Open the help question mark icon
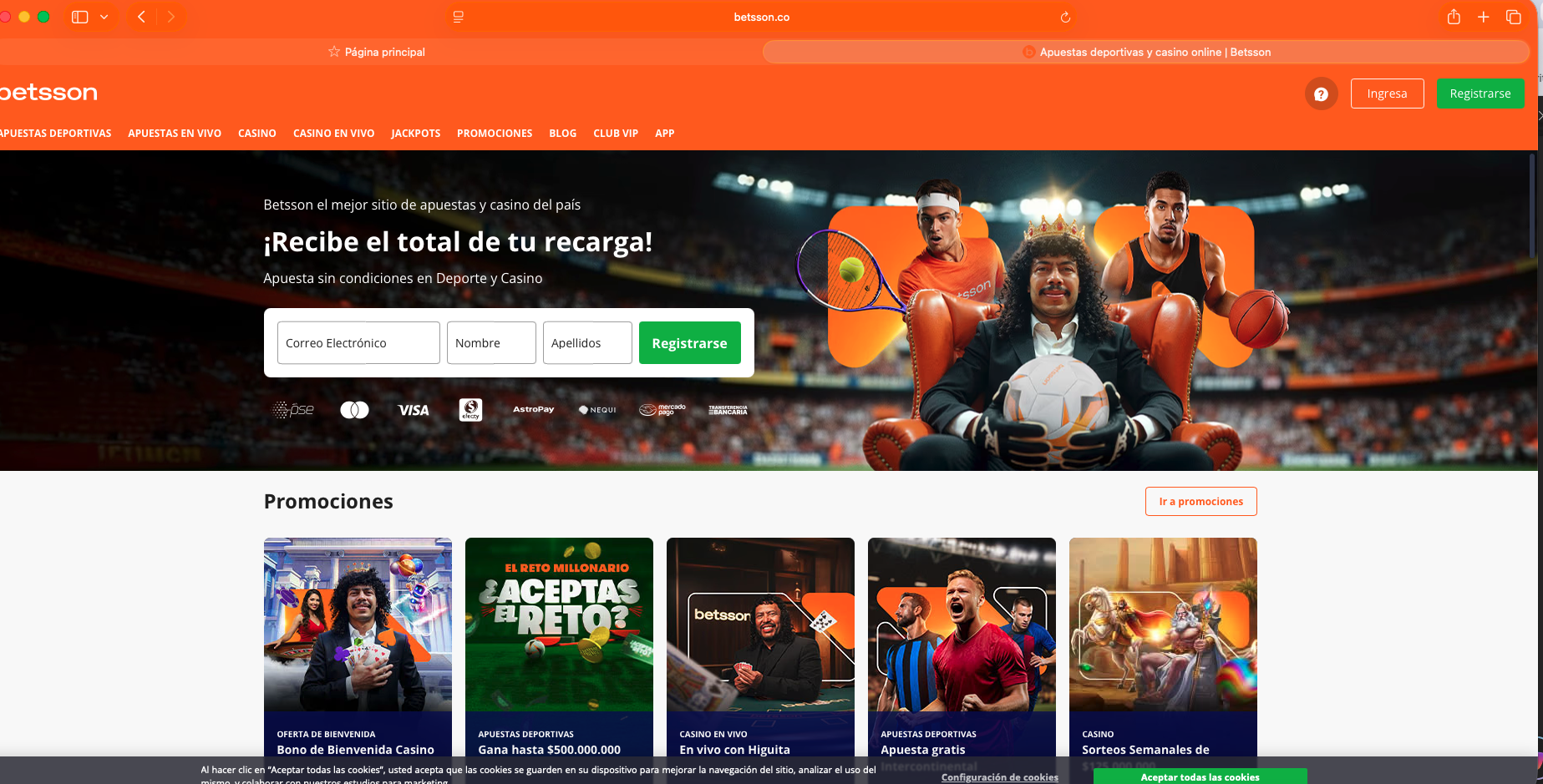Screen dimensions: 1543x784 1321,94
